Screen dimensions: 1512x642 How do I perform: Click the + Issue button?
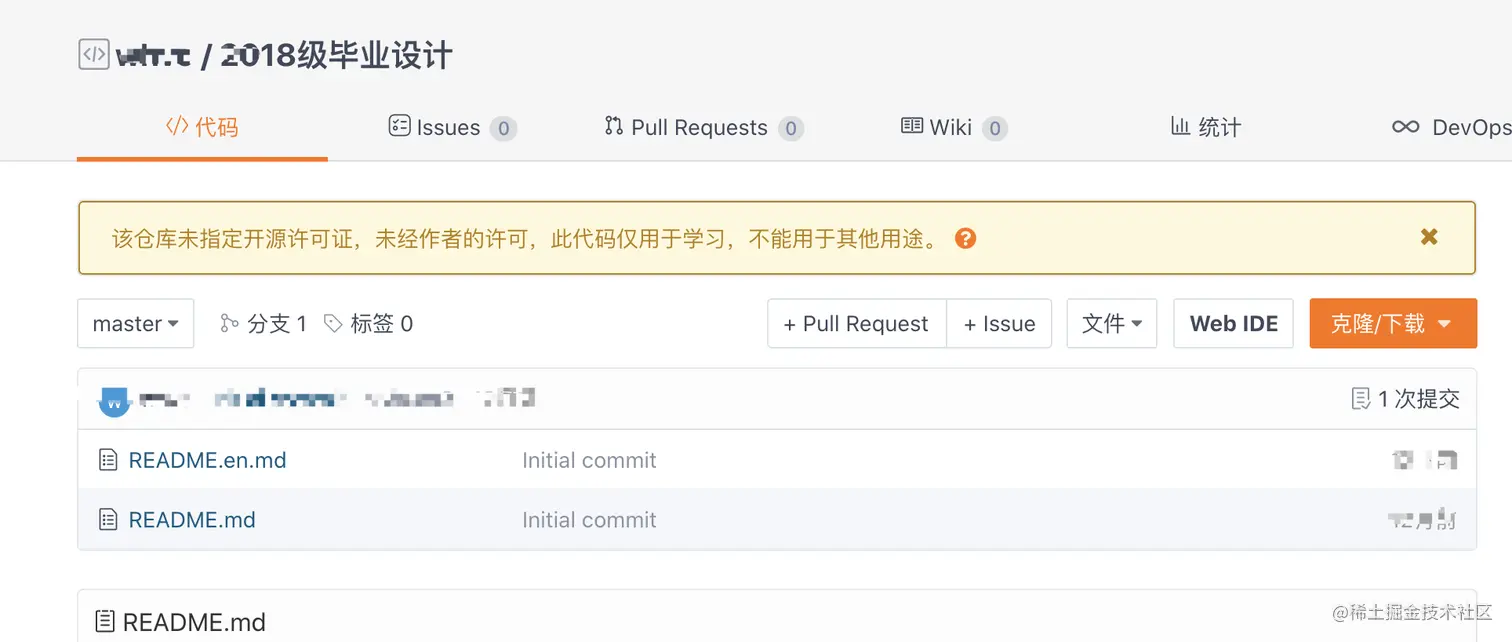pyautogui.click(x=999, y=324)
